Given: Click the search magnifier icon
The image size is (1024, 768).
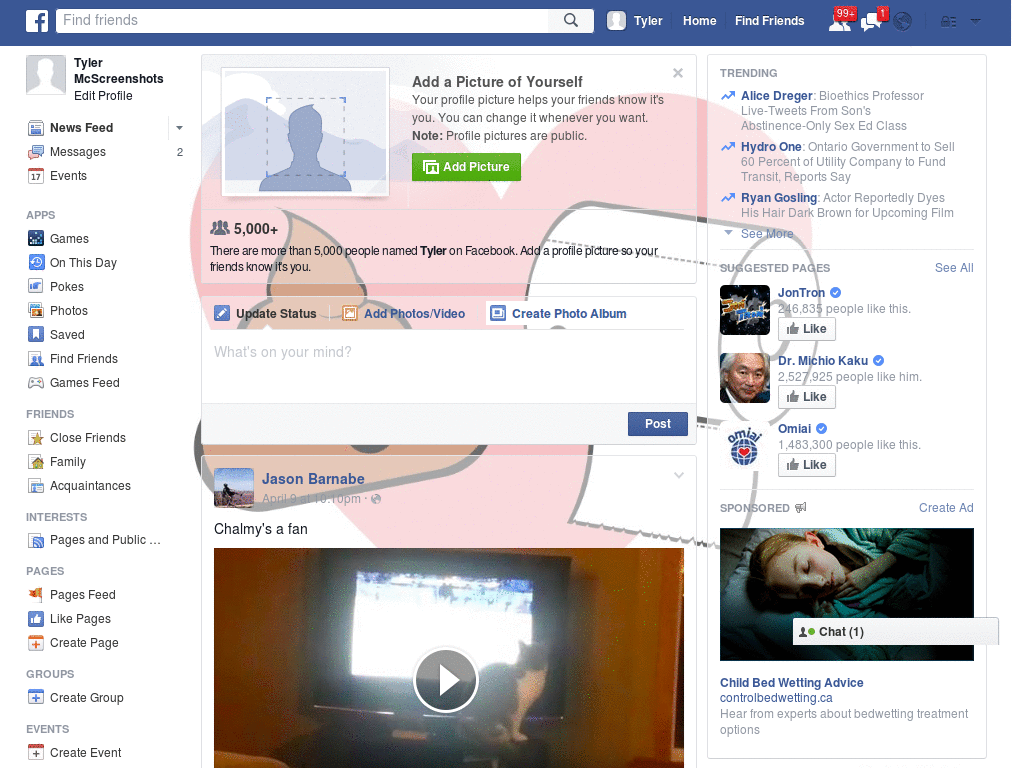Looking at the screenshot, I should pos(571,20).
